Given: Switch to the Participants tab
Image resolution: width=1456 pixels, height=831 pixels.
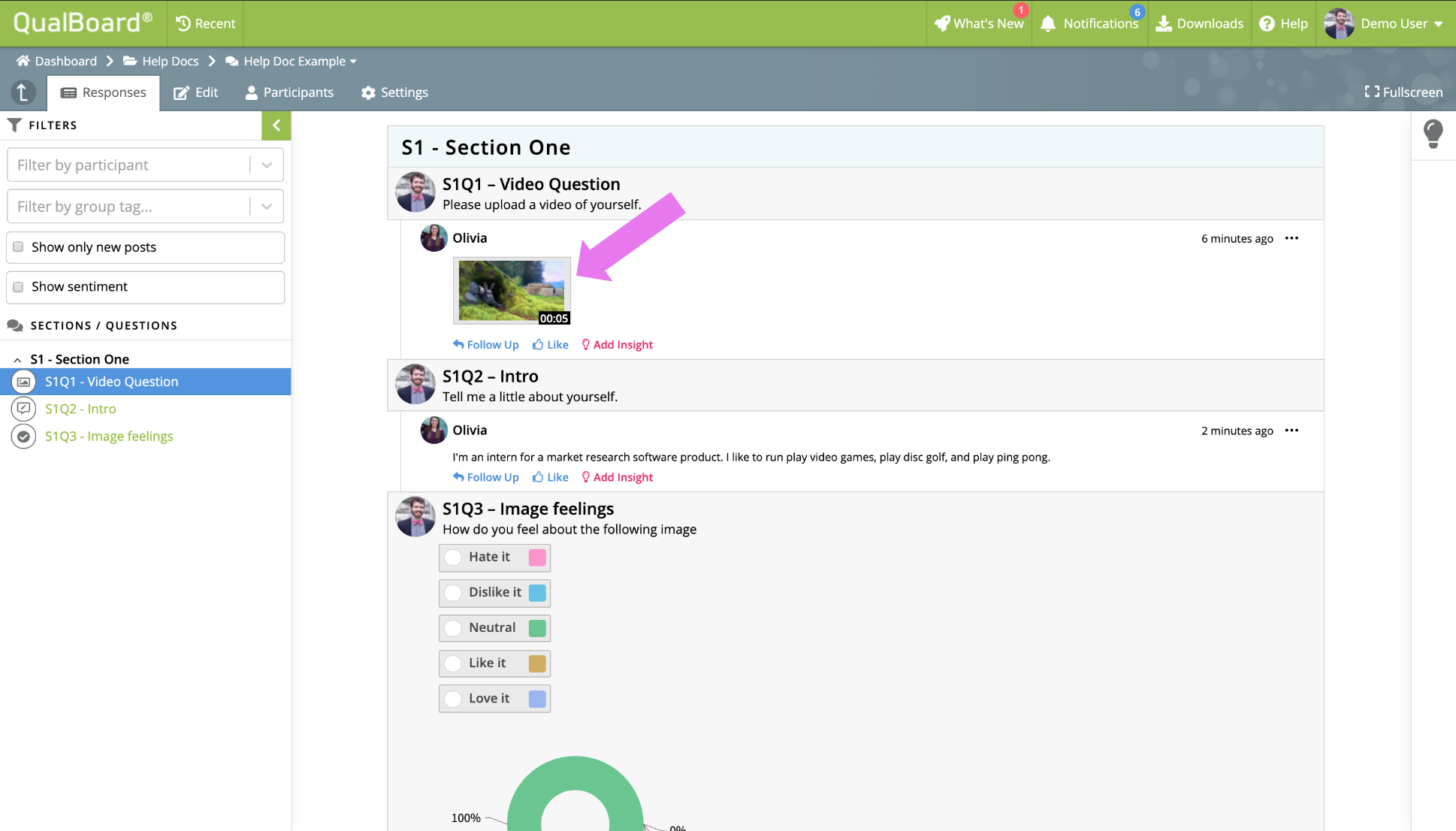Looking at the screenshot, I should point(289,92).
